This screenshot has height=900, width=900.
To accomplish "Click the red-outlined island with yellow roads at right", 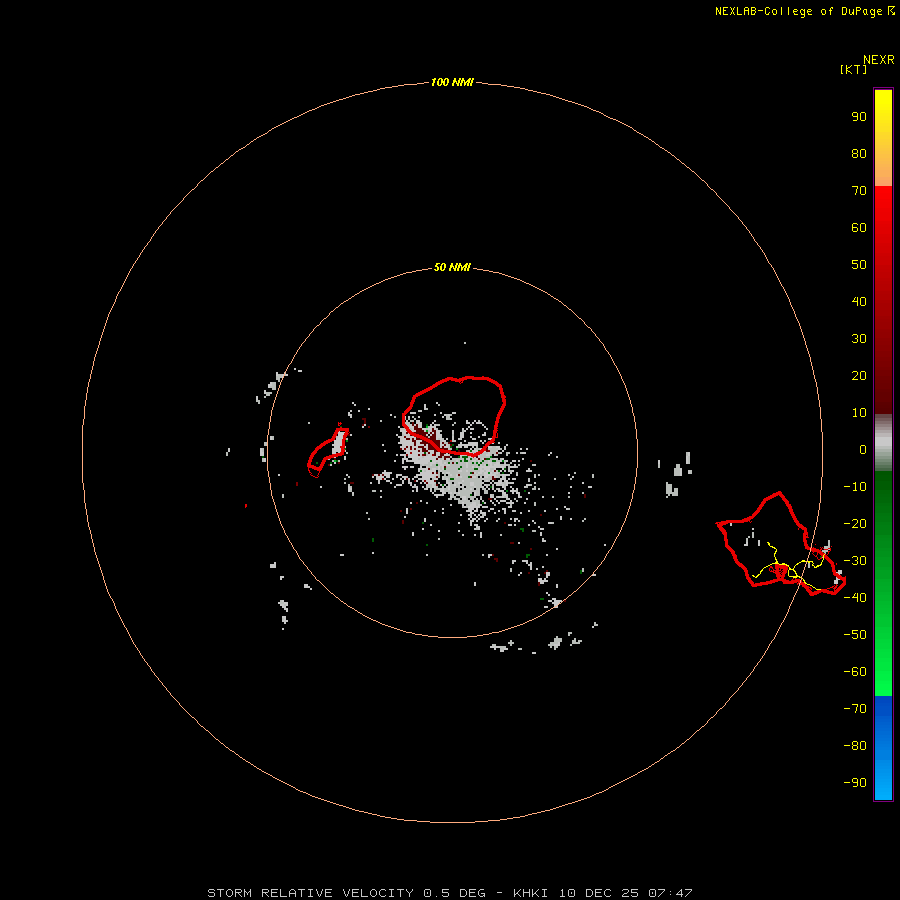I will click(781, 544).
